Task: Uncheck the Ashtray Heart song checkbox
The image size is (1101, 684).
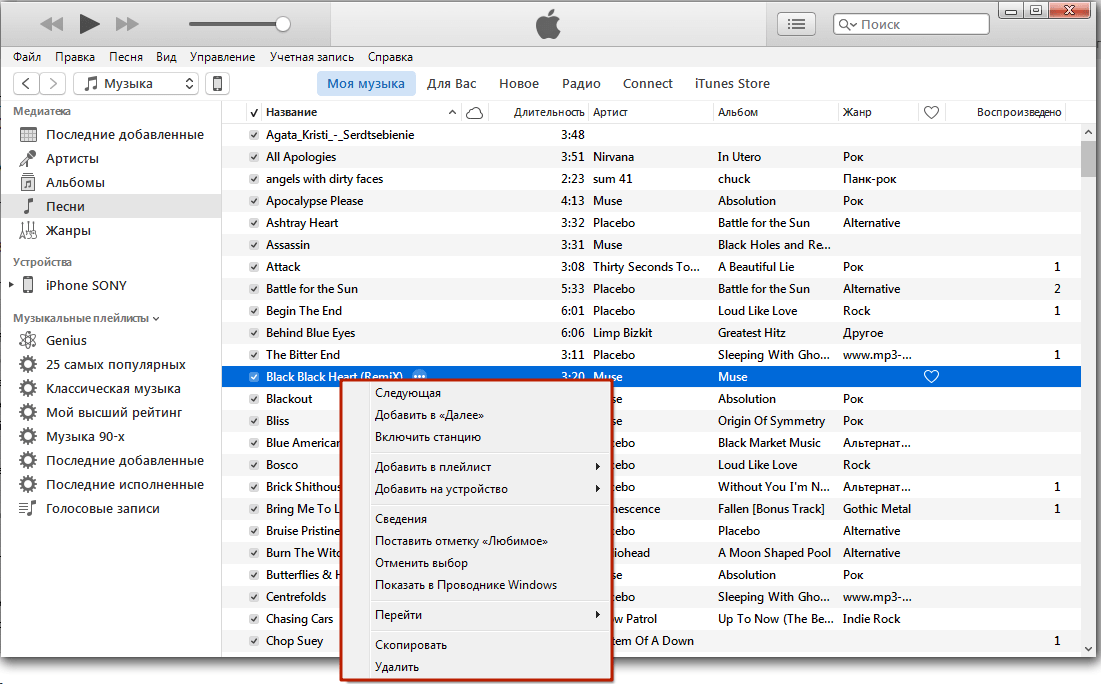Action: (253, 223)
